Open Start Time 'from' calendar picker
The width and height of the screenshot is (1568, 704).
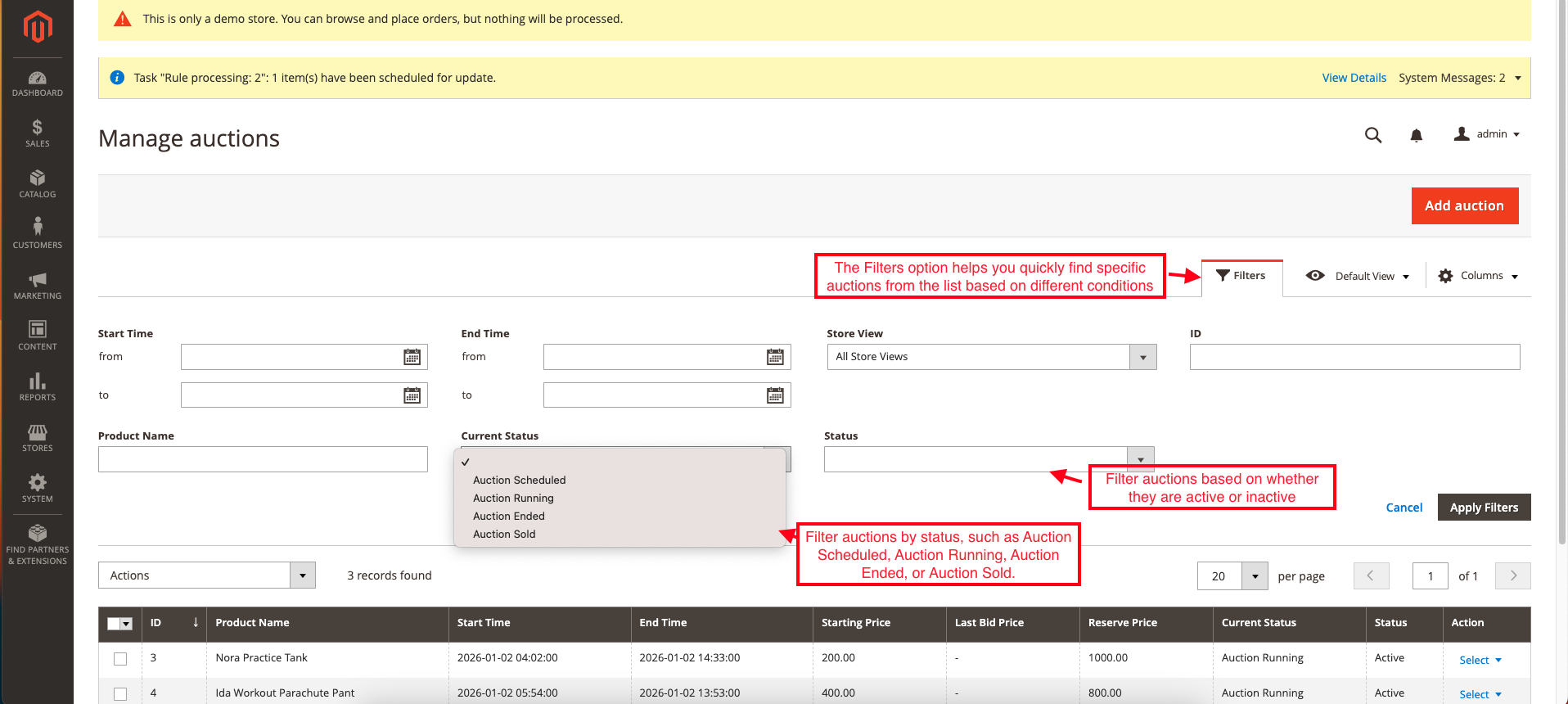(412, 357)
